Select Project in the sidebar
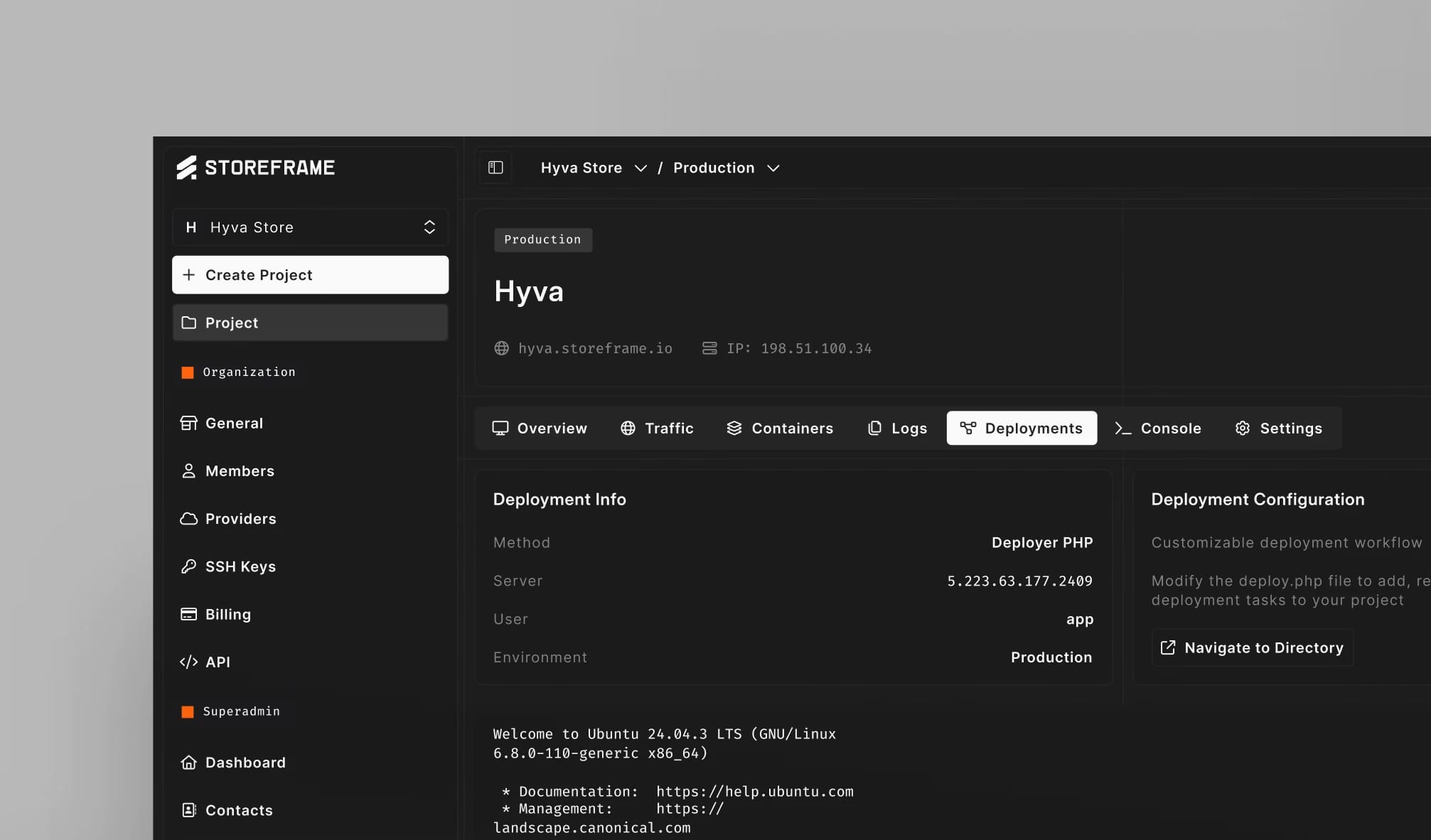Viewport: 1431px width, 840px height. 310,323
